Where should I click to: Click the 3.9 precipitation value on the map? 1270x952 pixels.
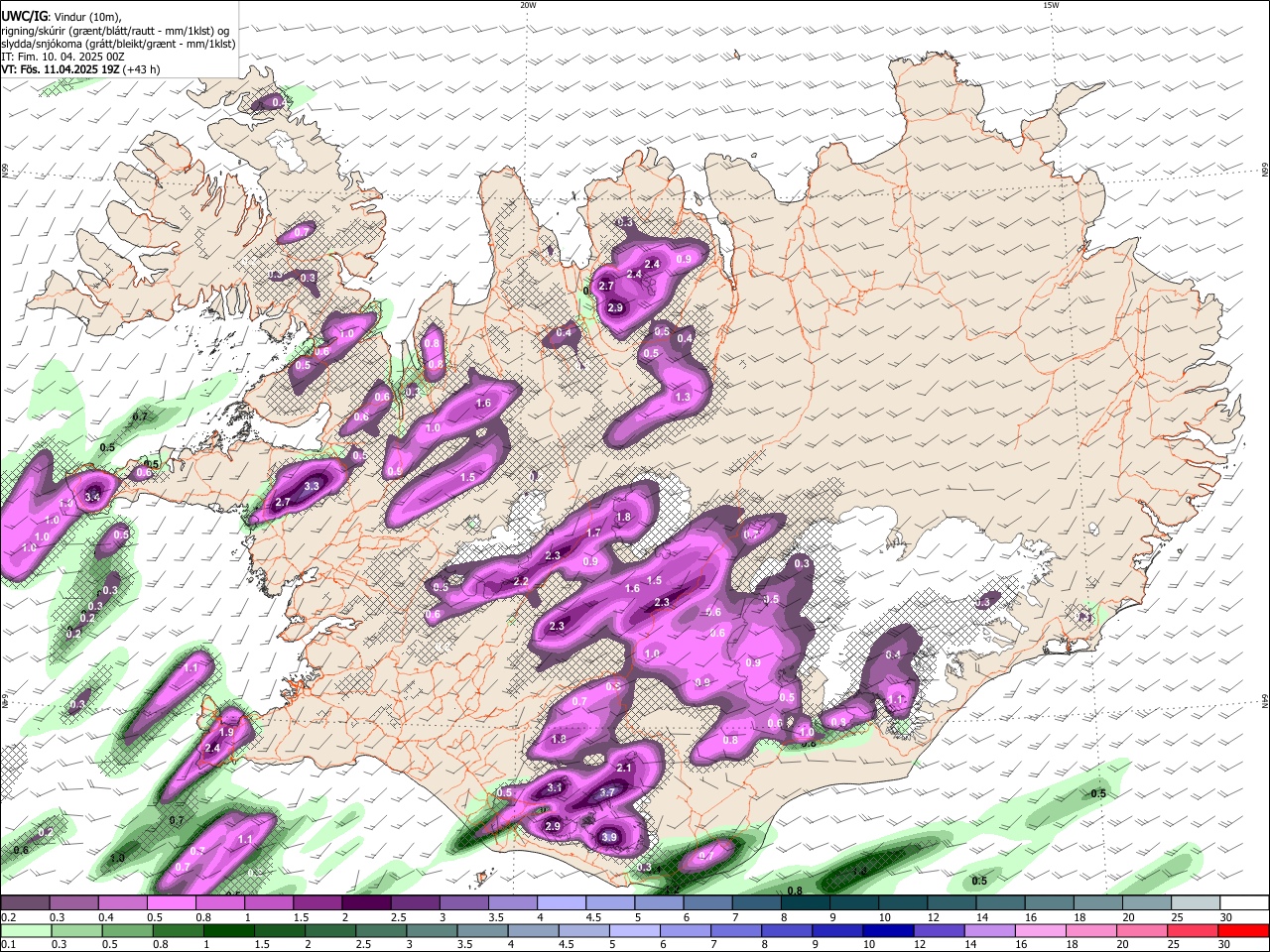(610, 838)
